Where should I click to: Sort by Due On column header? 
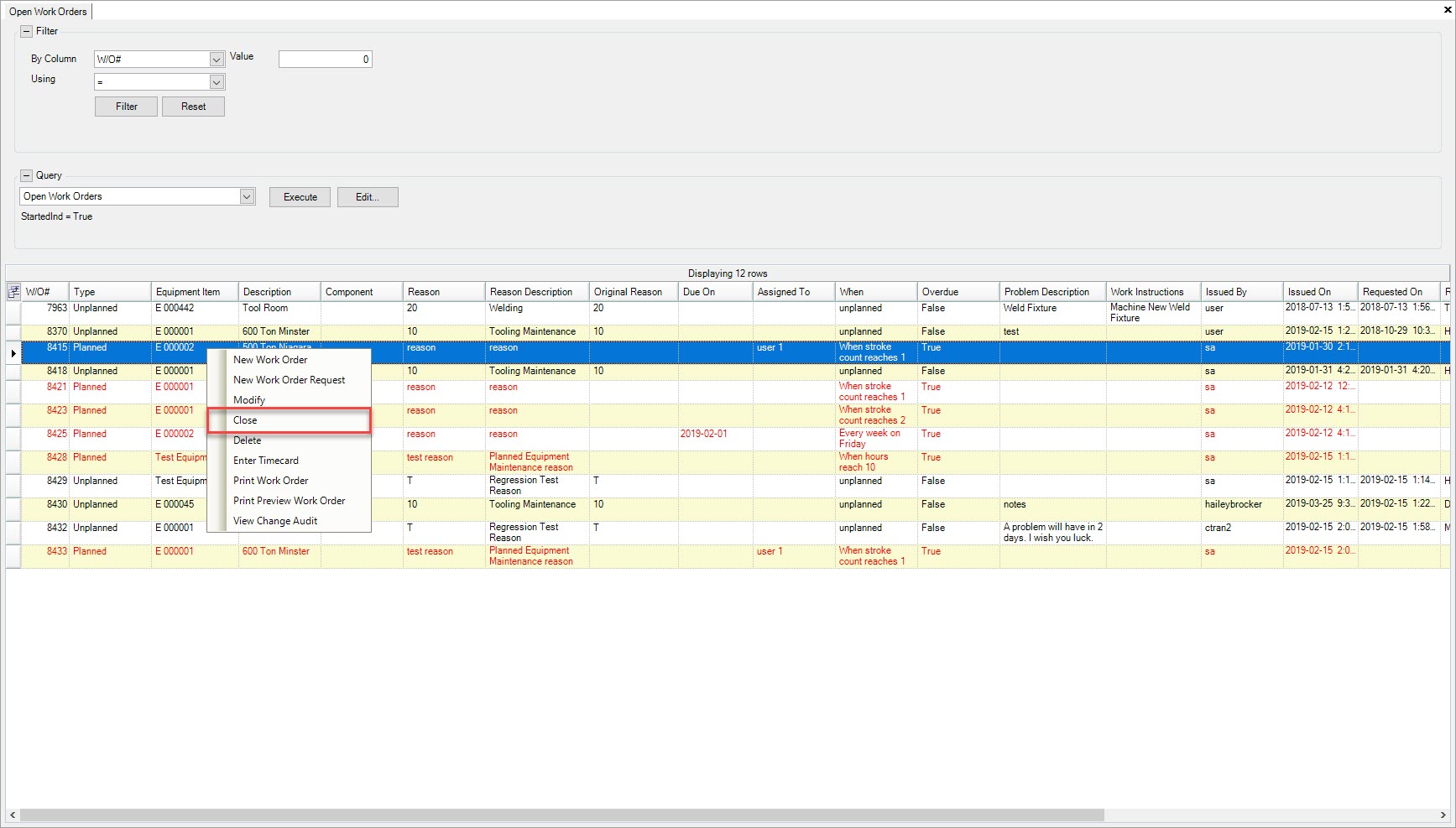pyautogui.click(x=715, y=292)
